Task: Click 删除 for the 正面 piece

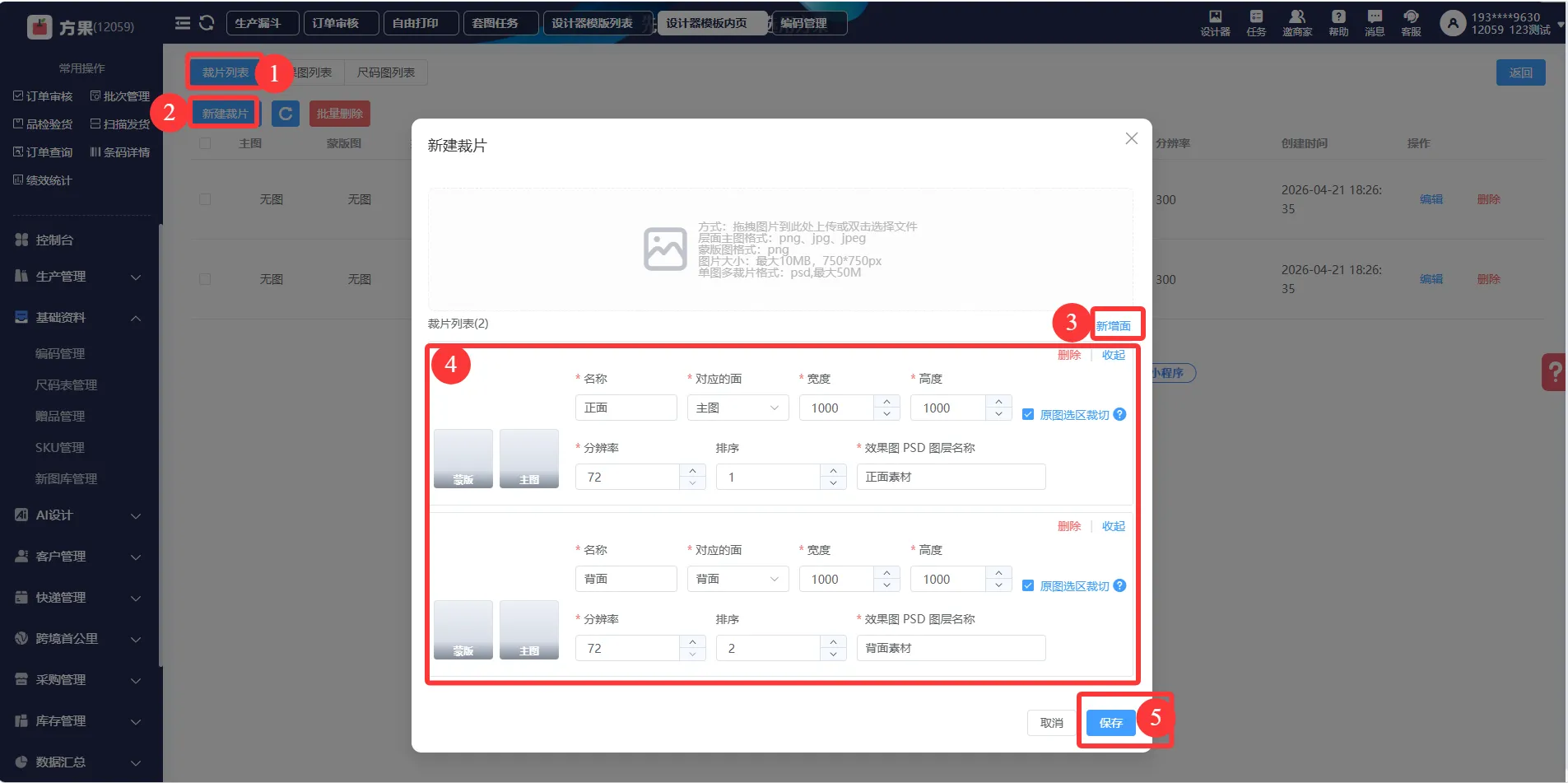Action: [x=1069, y=355]
